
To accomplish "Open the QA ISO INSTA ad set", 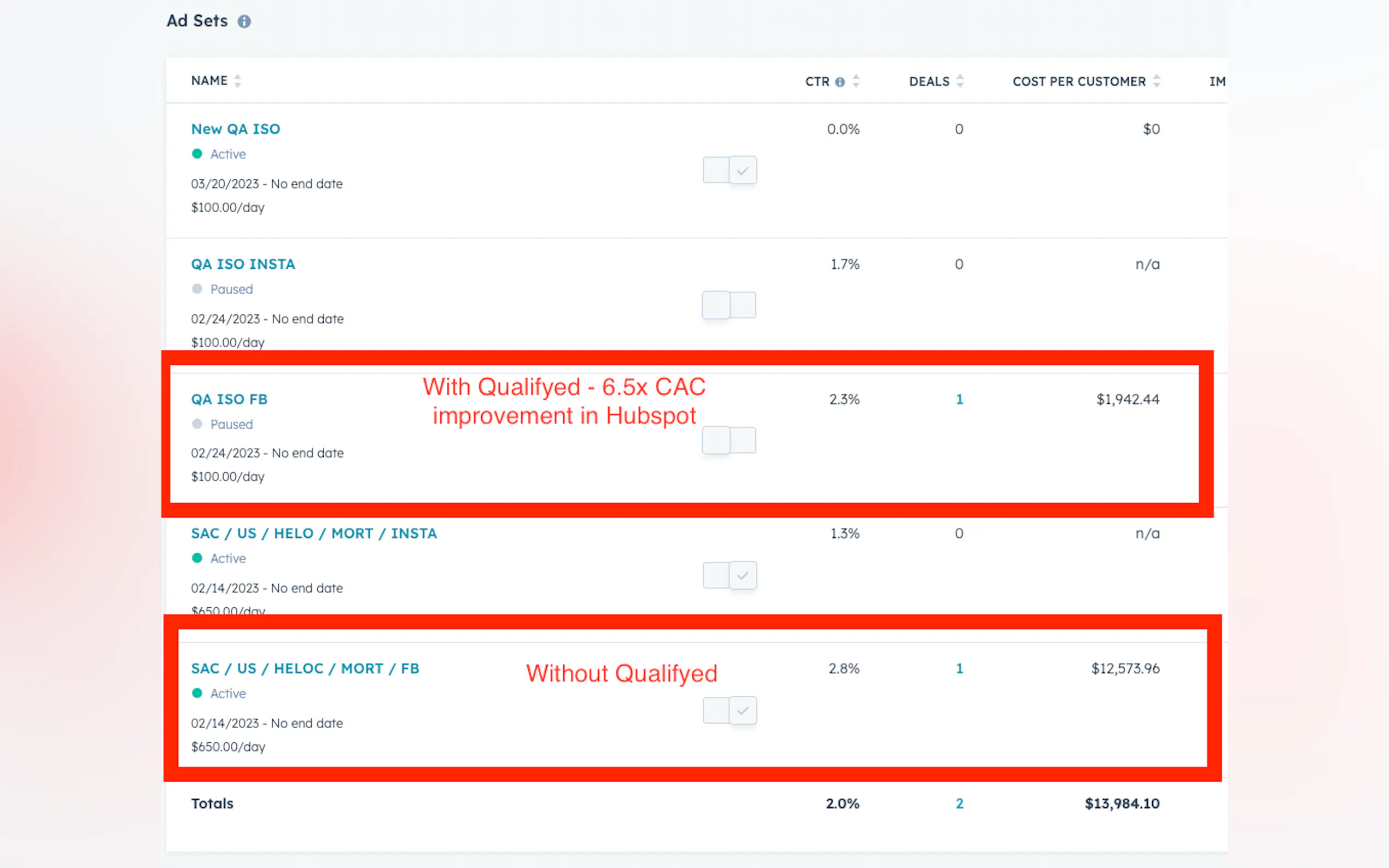I will [x=243, y=264].
